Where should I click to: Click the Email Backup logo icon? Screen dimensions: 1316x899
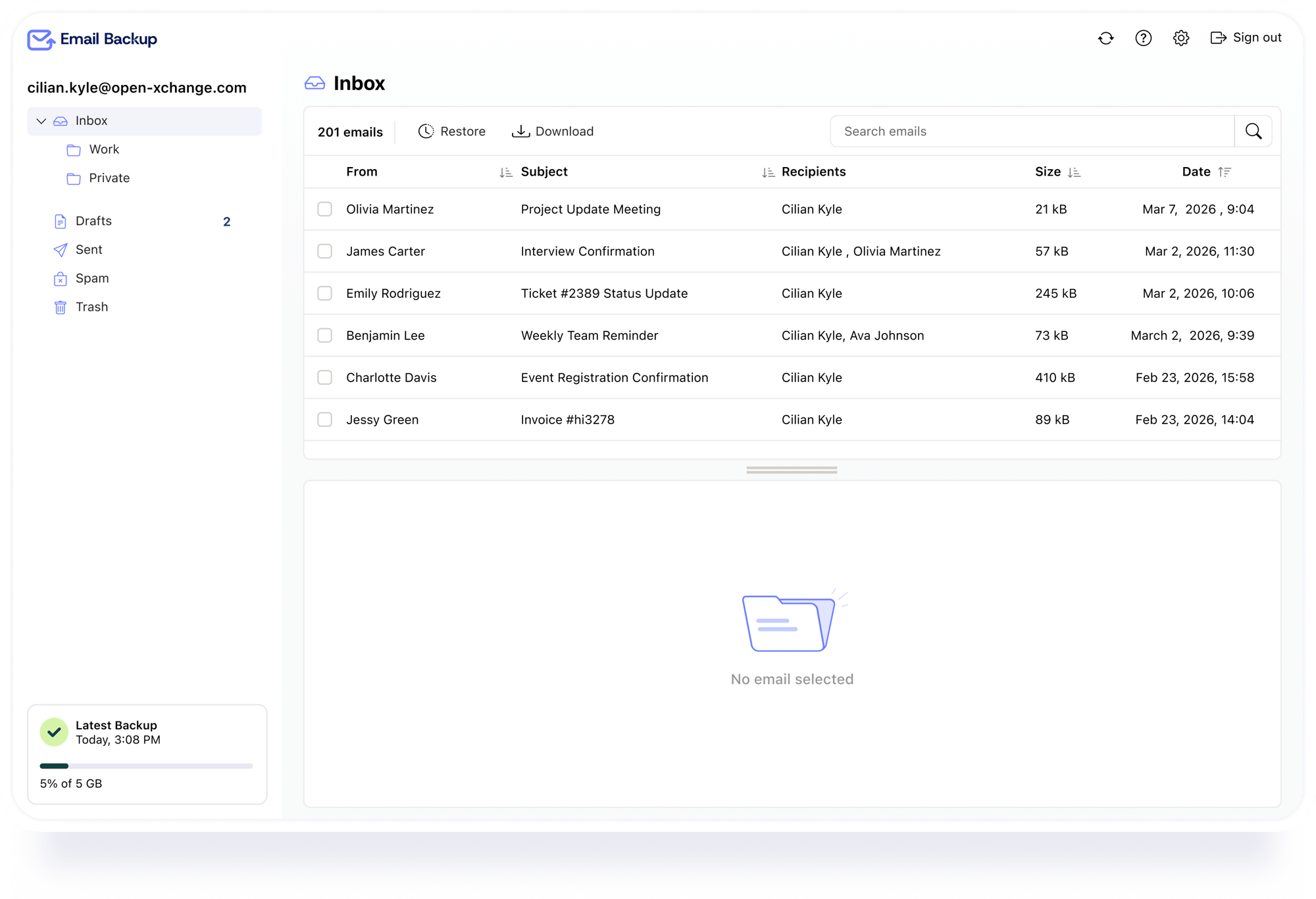point(40,39)
